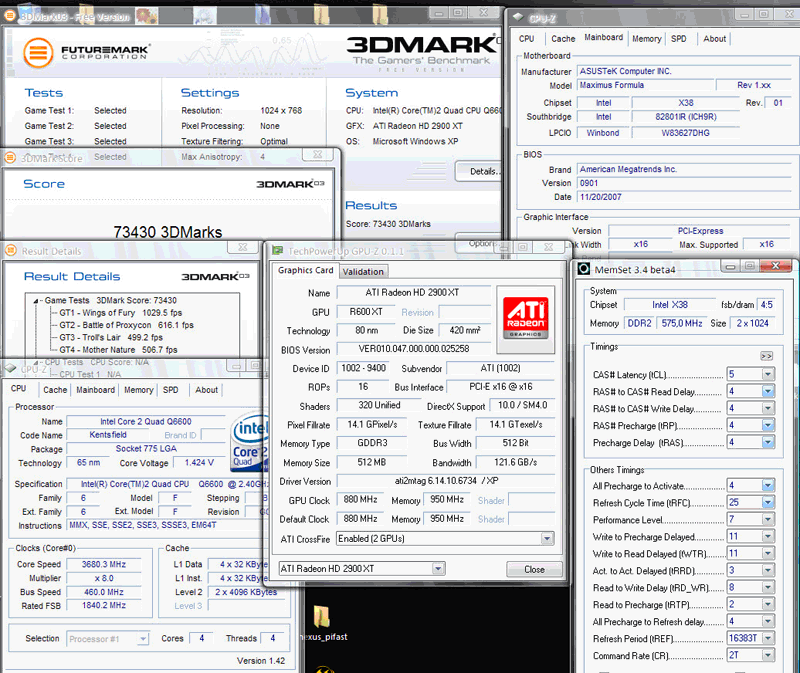Collapse the Game Tests node in Result Details

(x=36, y=301)
